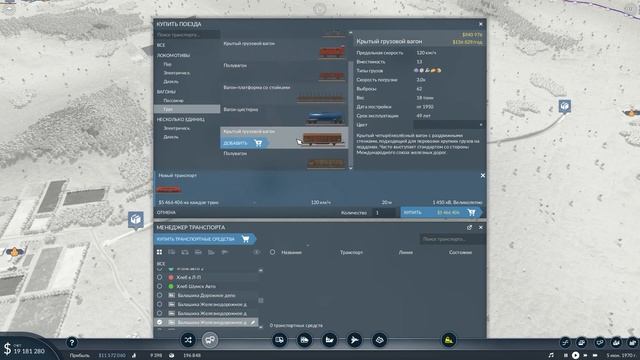Viewport: 640px width, 360px height.
Task: Select the ВСЕ category in Buy Trains
Action: [161, 45]
